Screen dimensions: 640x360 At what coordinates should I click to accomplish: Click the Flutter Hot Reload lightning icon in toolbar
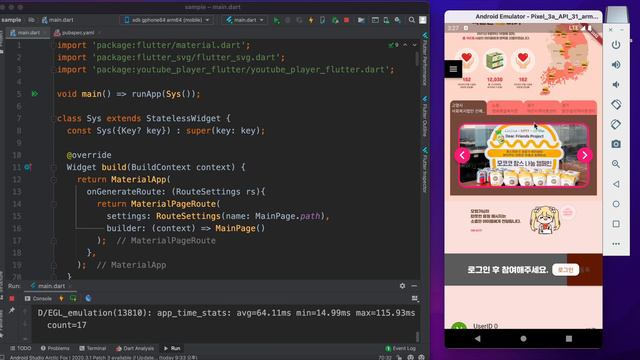[x=311, y=20]
